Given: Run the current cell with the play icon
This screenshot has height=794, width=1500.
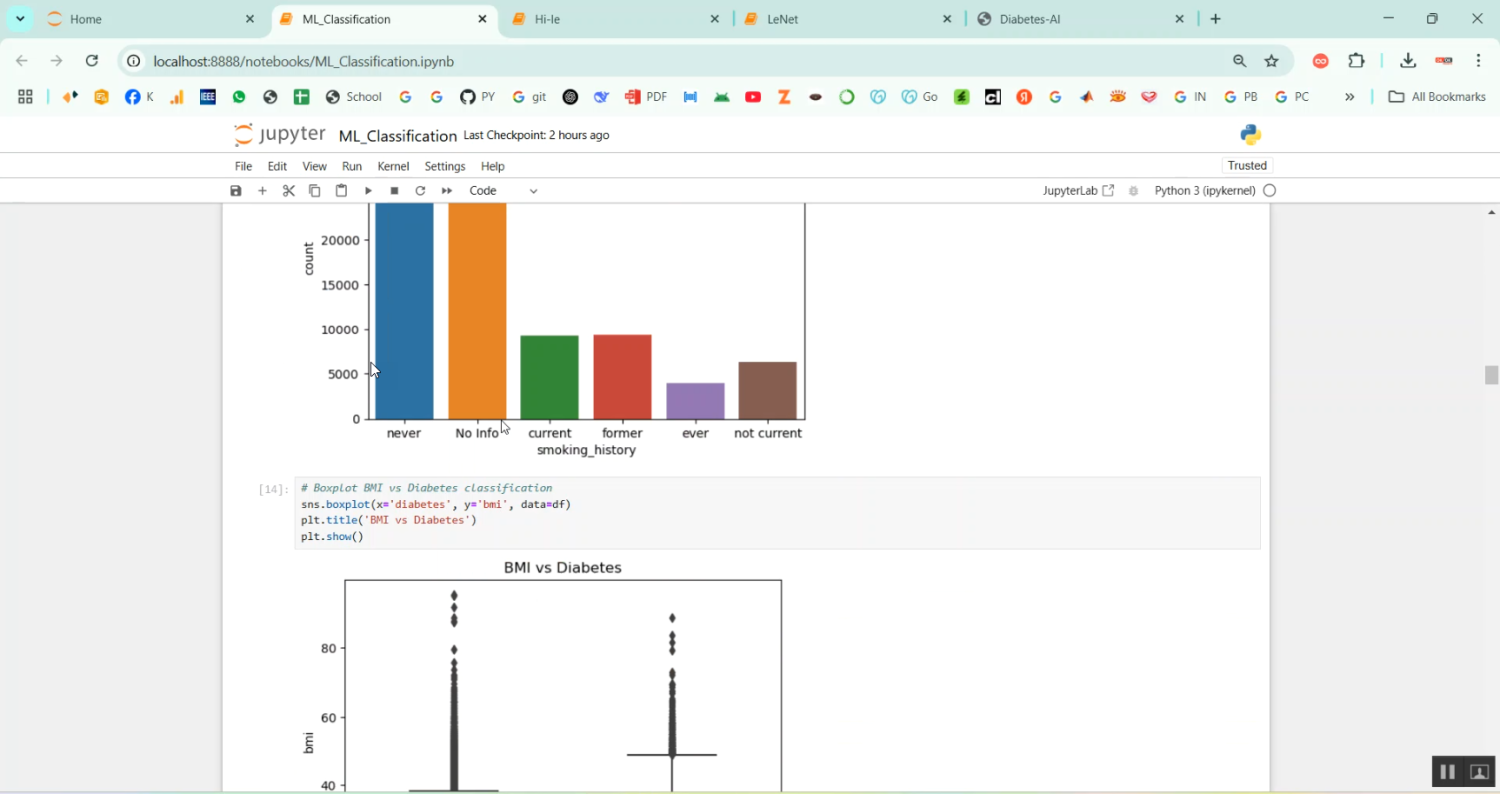Looking at the screenshot, I should (x=367, y=190).
